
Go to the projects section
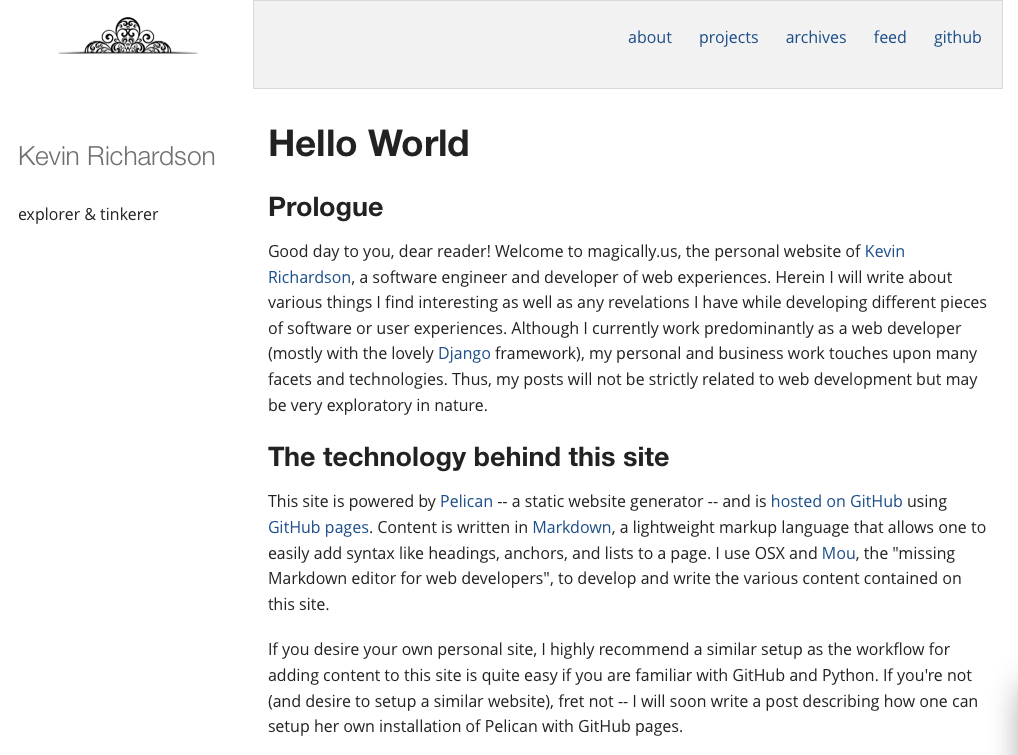(x=728, y=37)
